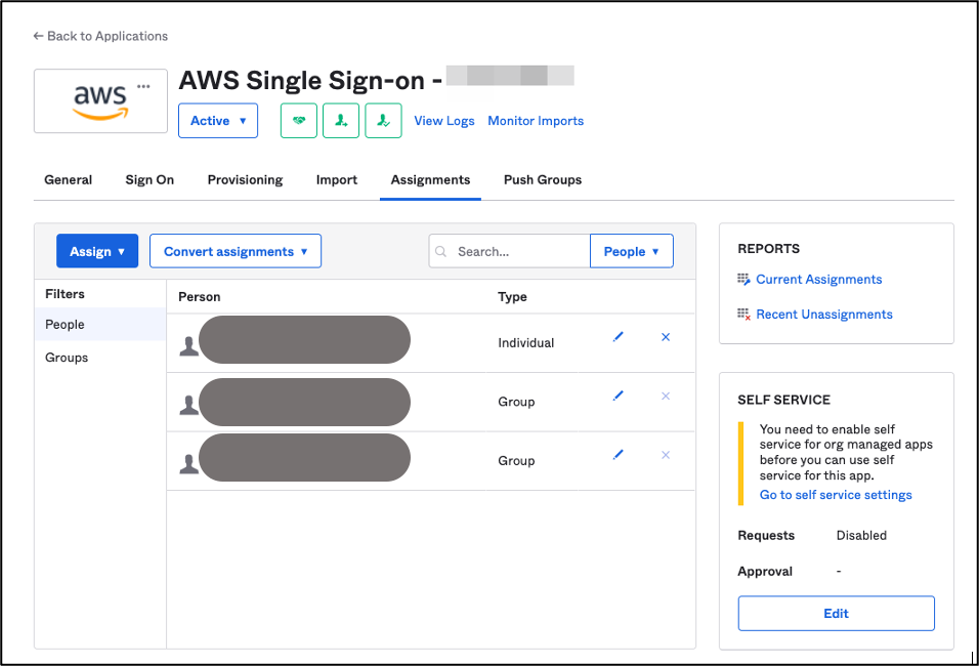Follow the Go to self service settings link
This screenshot has width=979, height=666.
coord(835,494)
